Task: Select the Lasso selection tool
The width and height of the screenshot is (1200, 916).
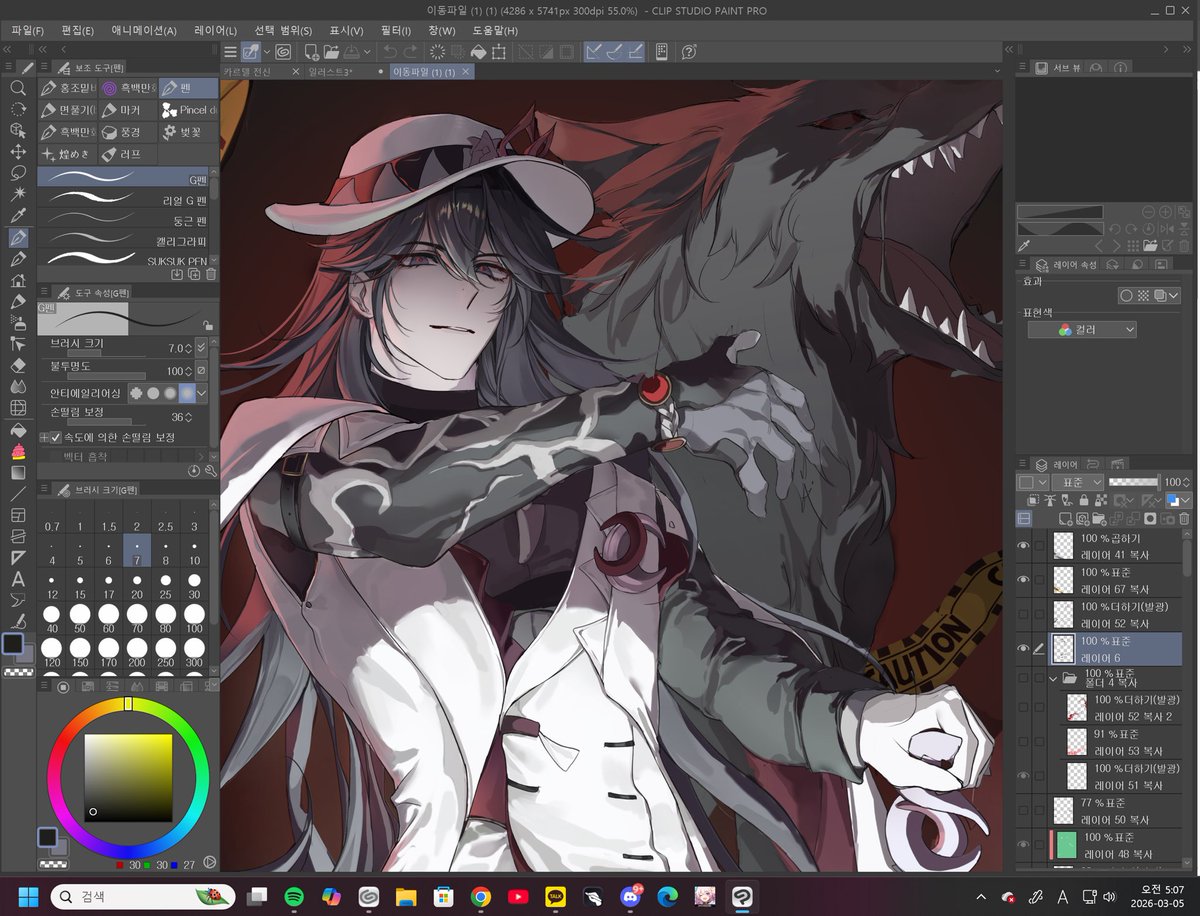Action: click(18, 173)
